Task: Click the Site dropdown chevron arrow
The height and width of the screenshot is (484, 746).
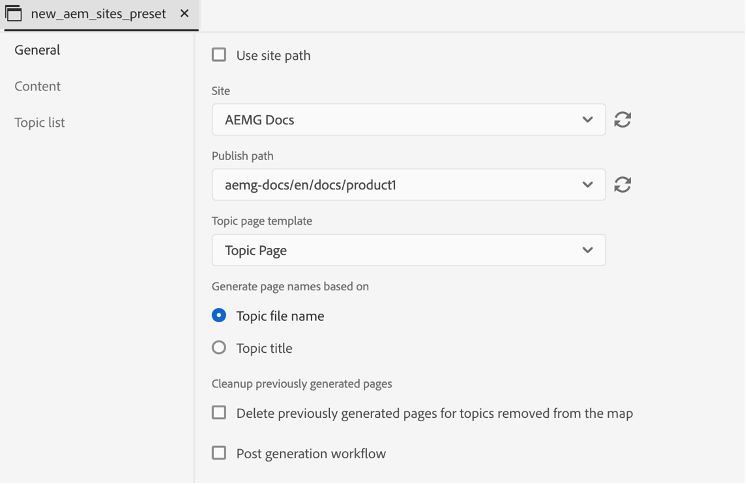Action: click(x=588, y=120)
